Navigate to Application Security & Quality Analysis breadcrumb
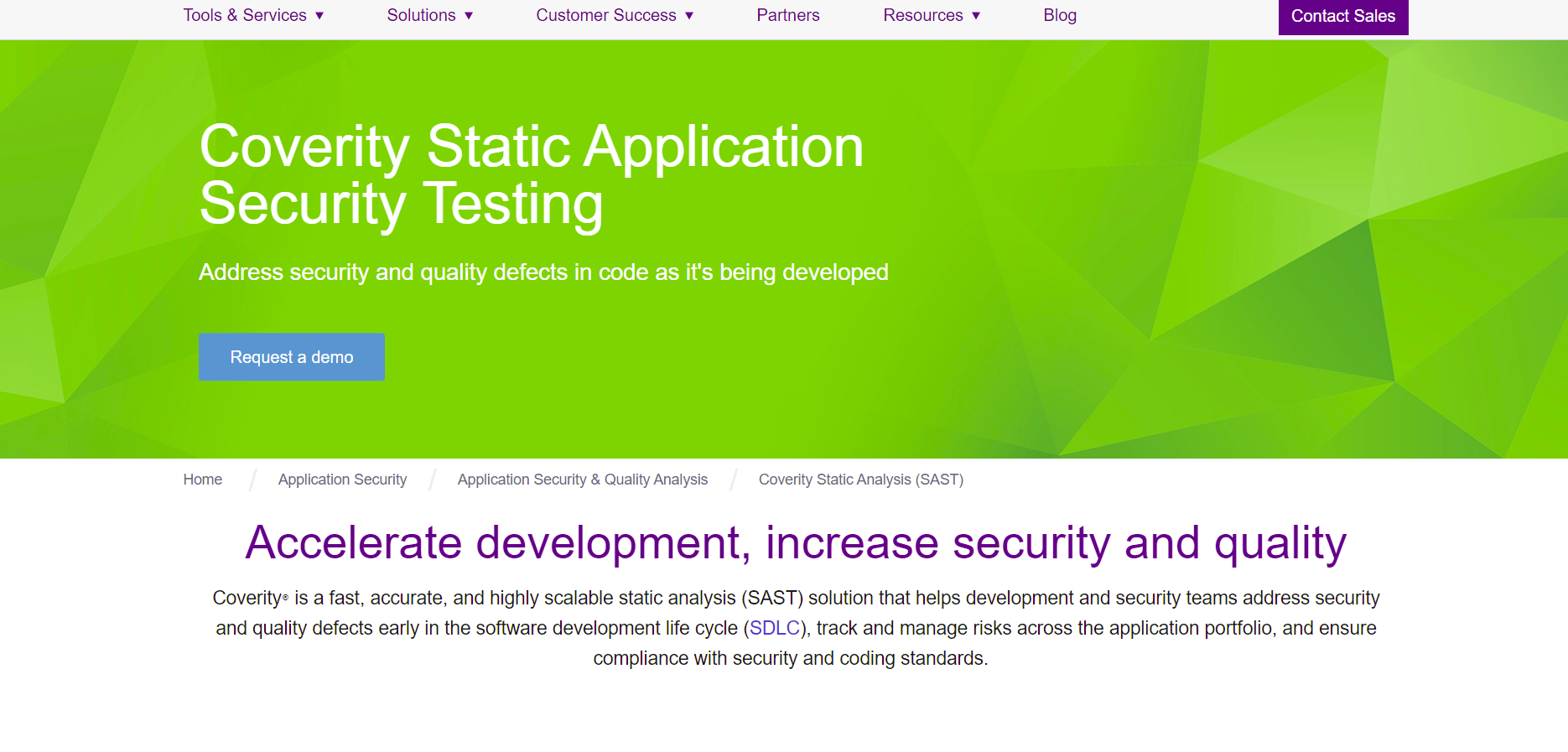 582,480
